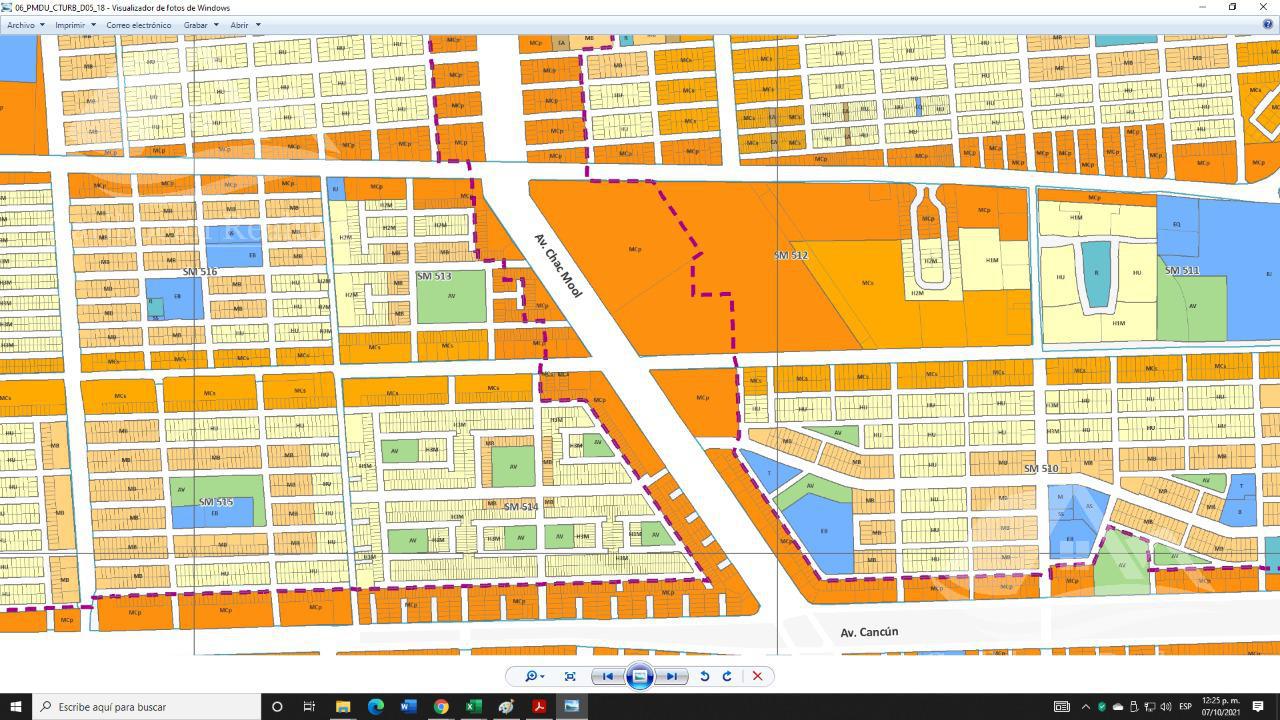Open Chrome from the taskbar
The height and width of the screenshot is (720, 1280).
[441, 707]
